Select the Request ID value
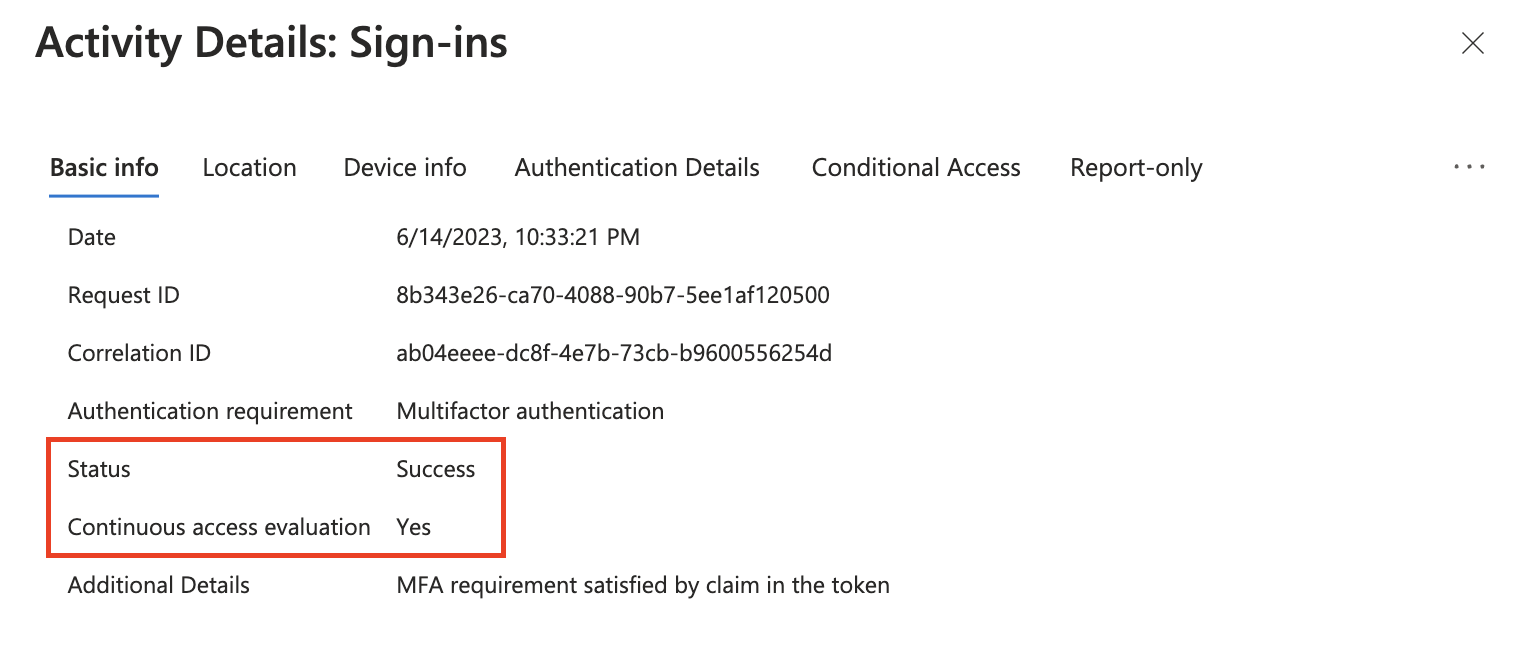 (613, 294)
